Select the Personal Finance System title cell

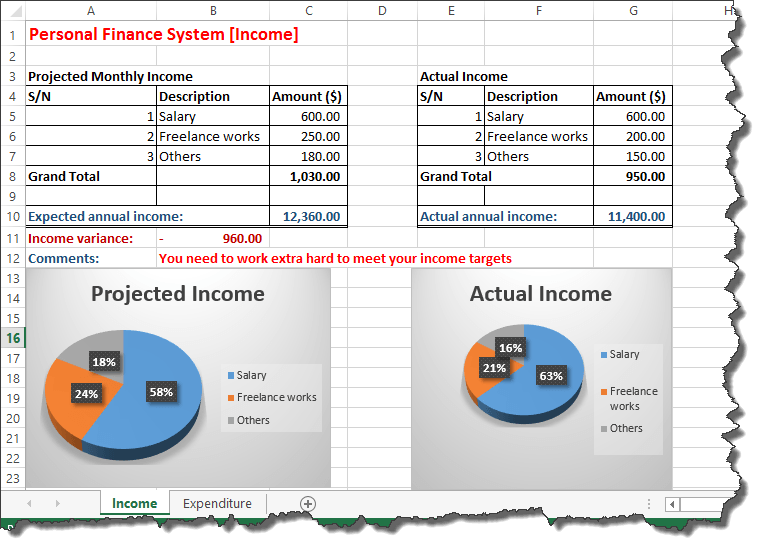(163, 35)
